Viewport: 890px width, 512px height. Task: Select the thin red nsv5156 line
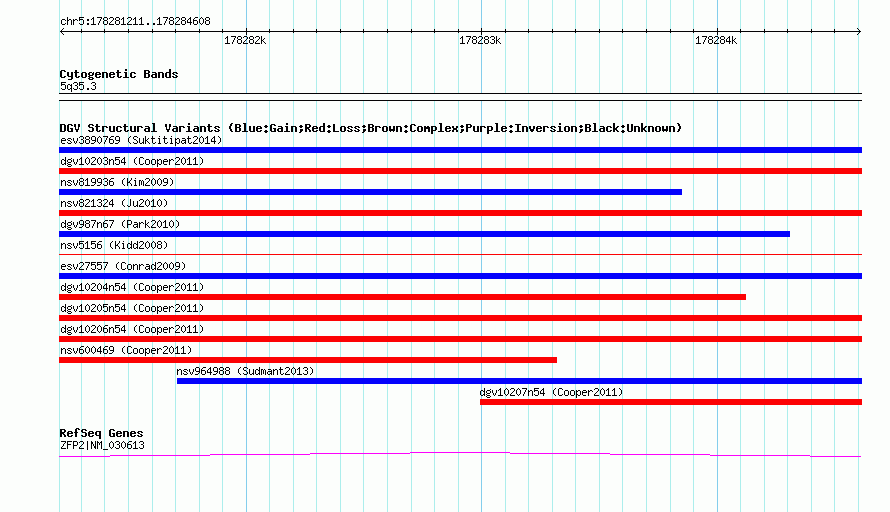coord(460,254)
